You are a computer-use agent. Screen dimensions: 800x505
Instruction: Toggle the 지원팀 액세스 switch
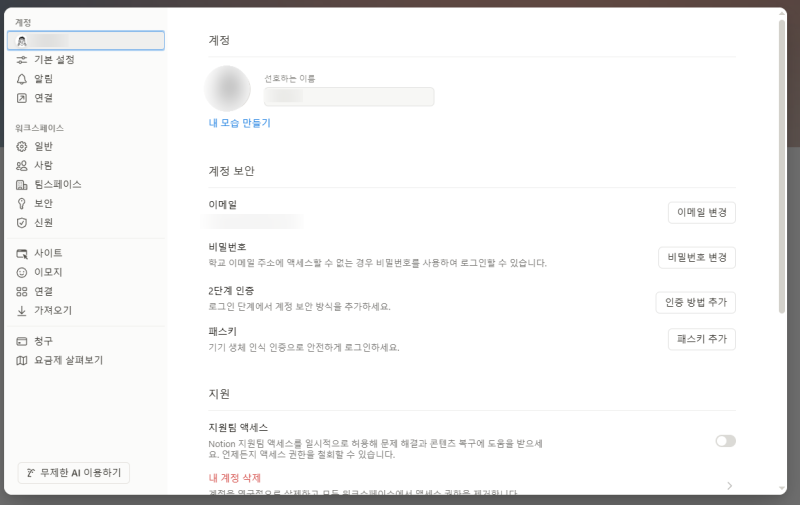click(x=725, y=441)
